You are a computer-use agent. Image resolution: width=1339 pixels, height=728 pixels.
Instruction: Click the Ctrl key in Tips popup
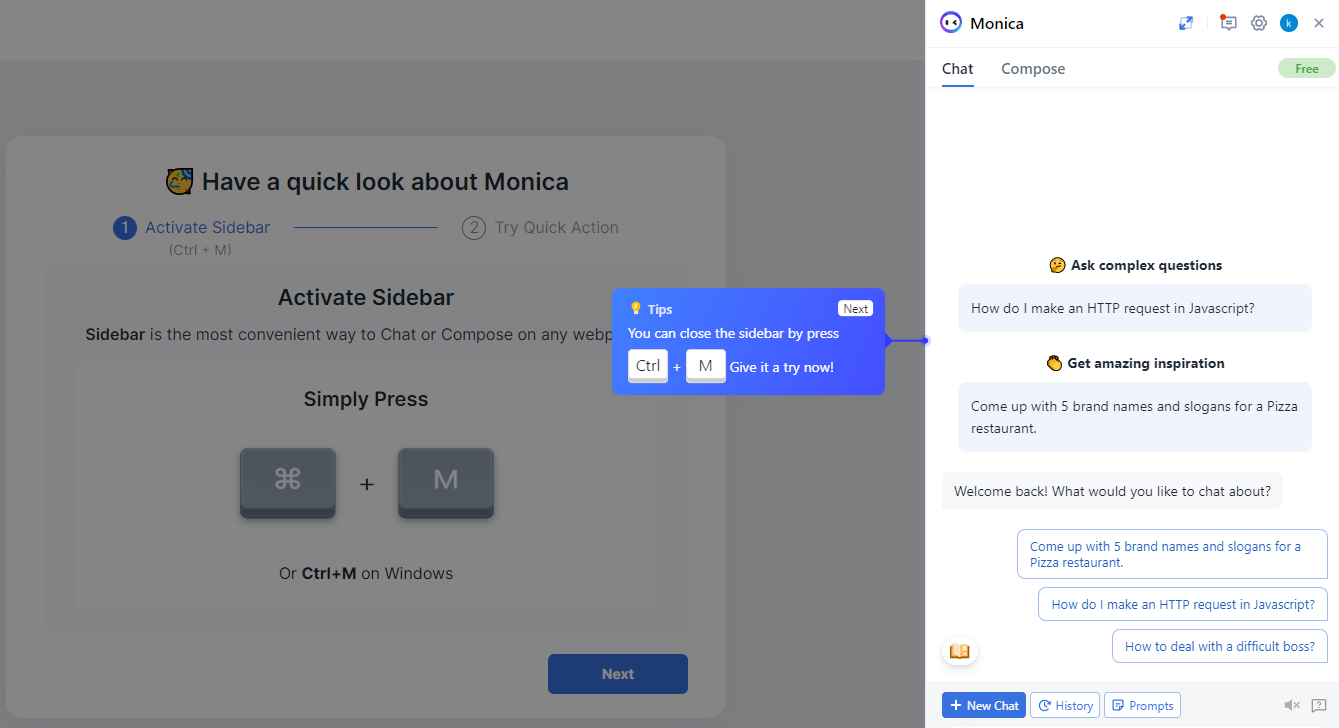pos(648,366)
